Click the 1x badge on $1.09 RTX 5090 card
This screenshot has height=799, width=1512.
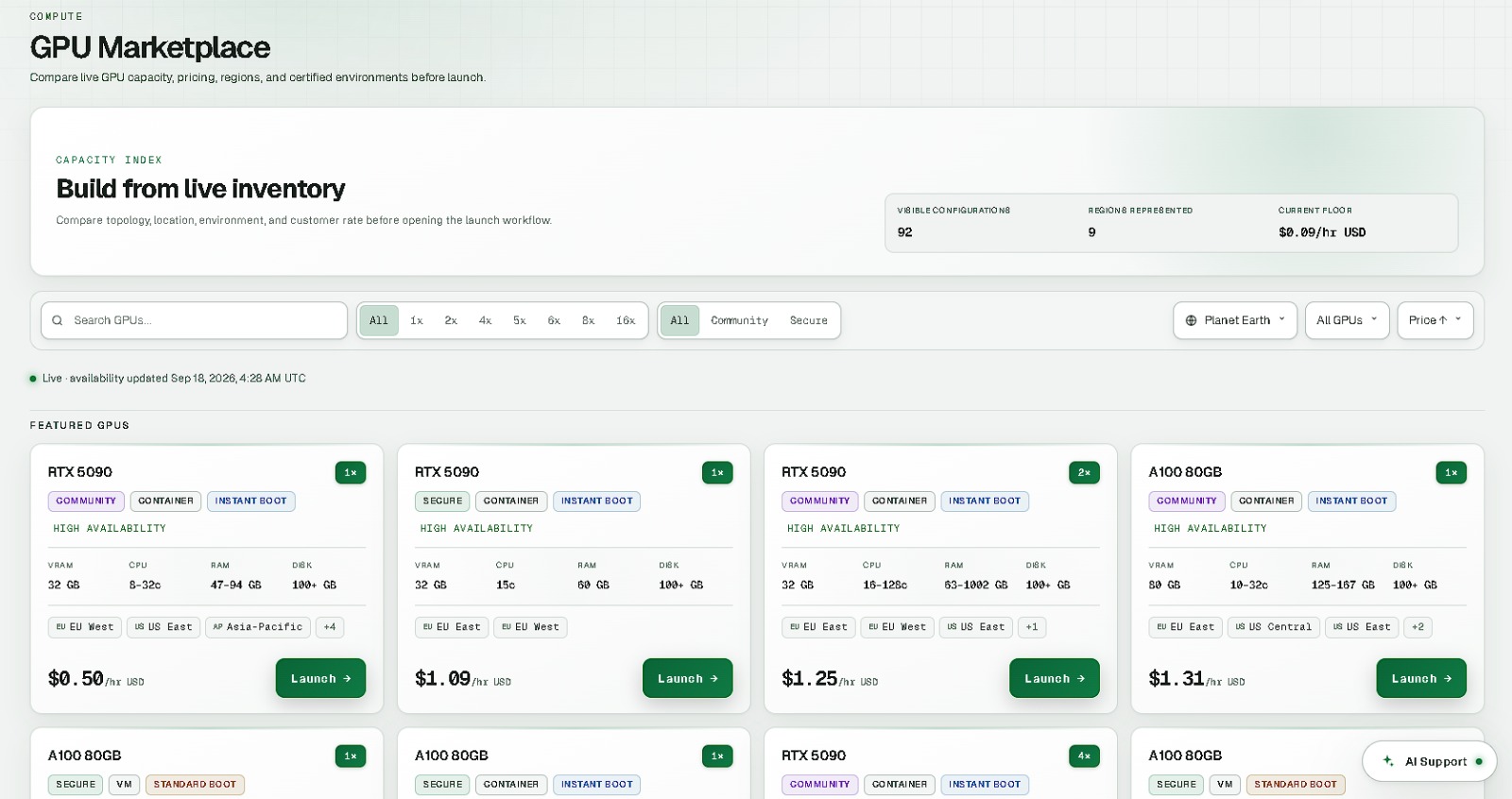717,472
